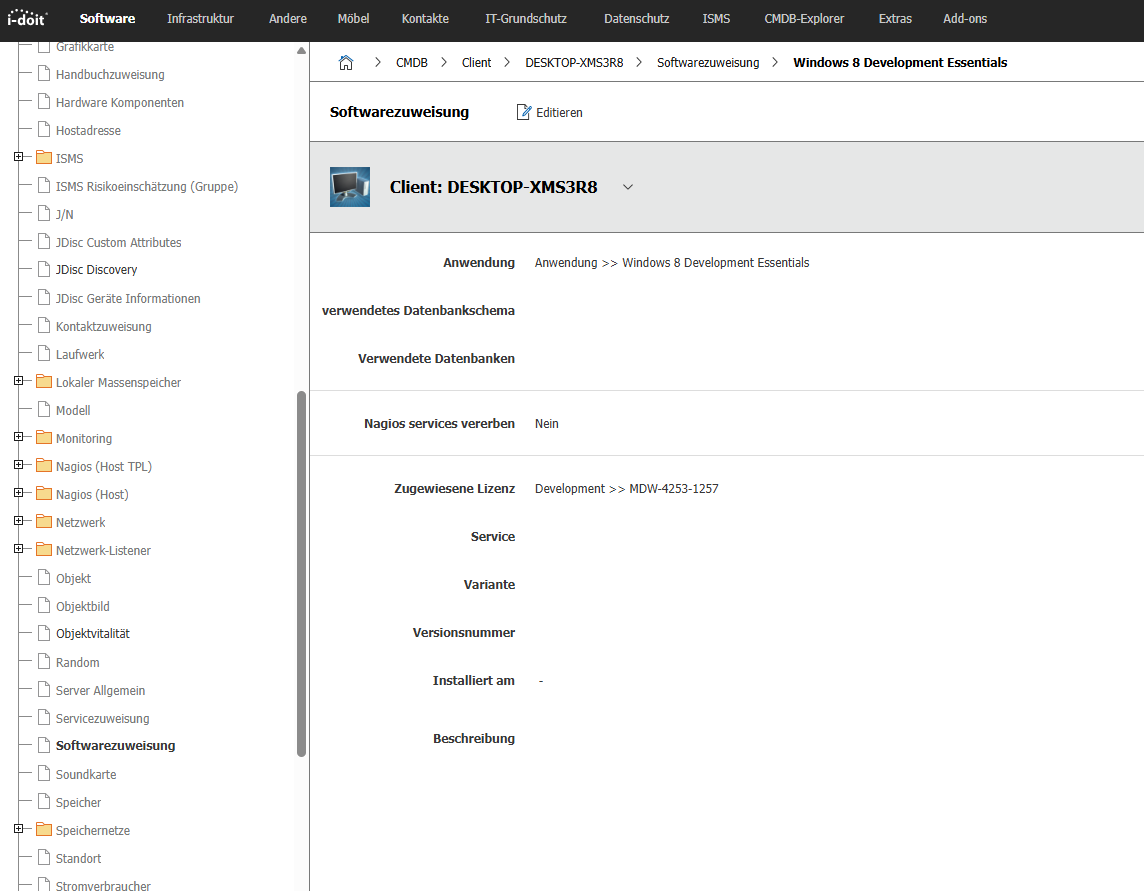Click the Netzwerk folder icon
Image resolution: width=1144 pixels, height=891 pixels.
pyautogui.click(x=43, y=522)
